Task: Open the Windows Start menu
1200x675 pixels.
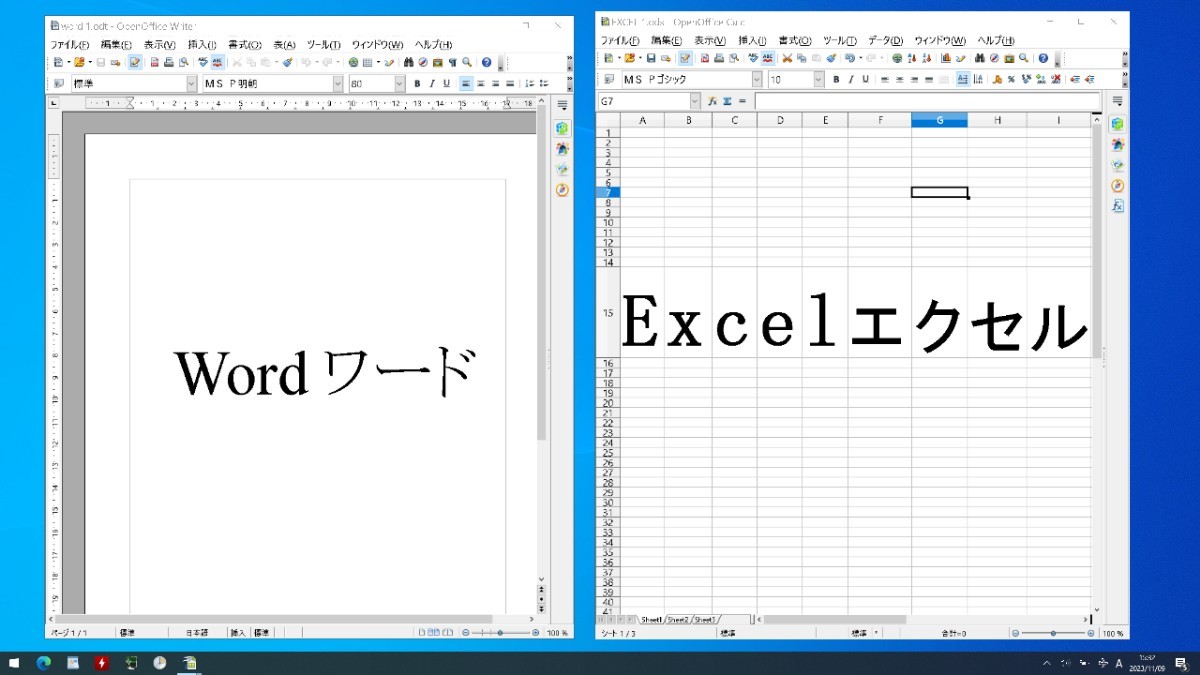Action: click(x=14, y=663)
